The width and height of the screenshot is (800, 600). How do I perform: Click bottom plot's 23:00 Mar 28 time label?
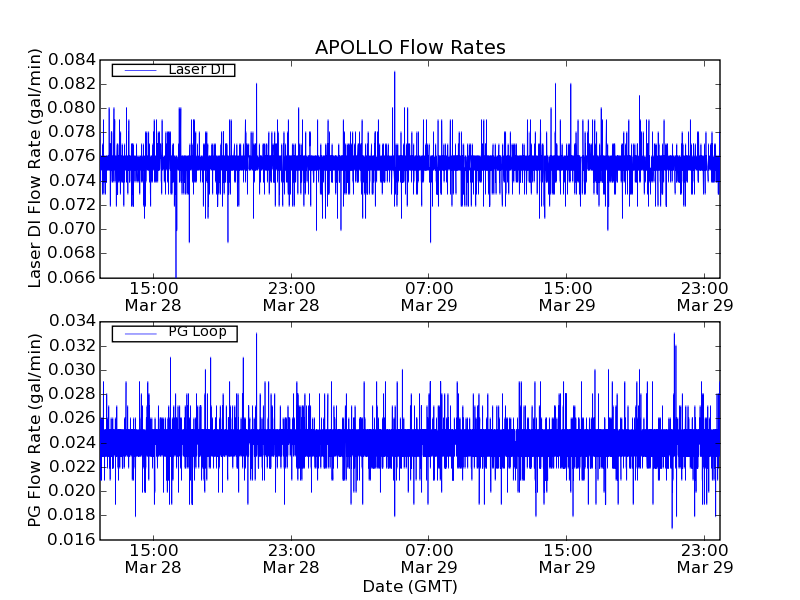[x=290, y=558]
